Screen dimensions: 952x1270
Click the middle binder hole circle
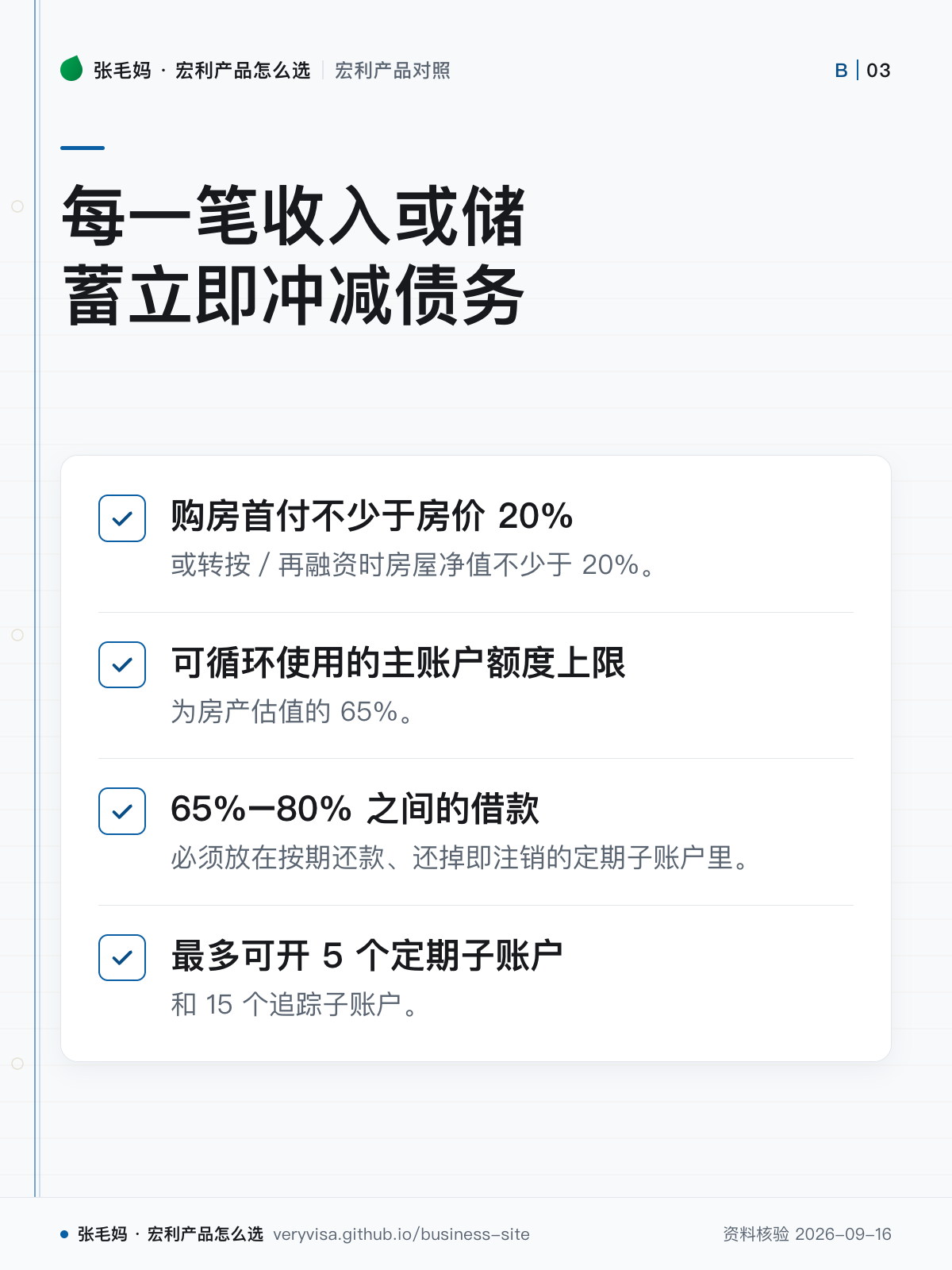[x=17, y=635]
